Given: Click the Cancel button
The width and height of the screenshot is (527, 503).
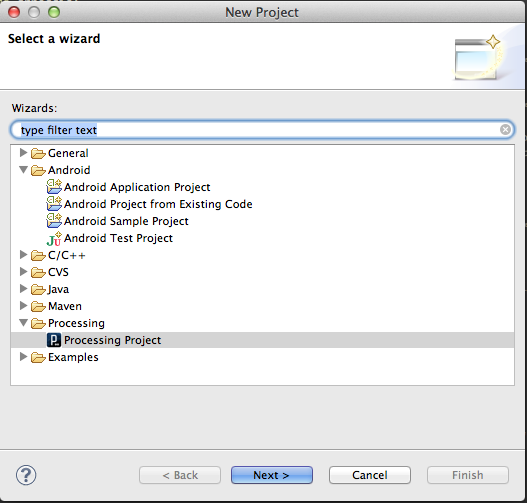Looking at the screenshot, I should tap(370, 475).
